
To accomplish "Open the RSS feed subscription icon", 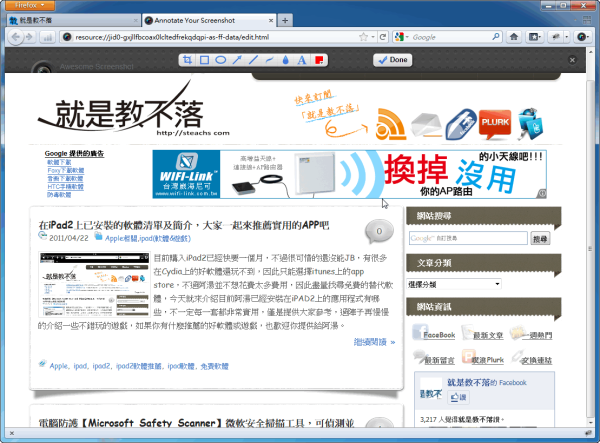I will point(390,124).
